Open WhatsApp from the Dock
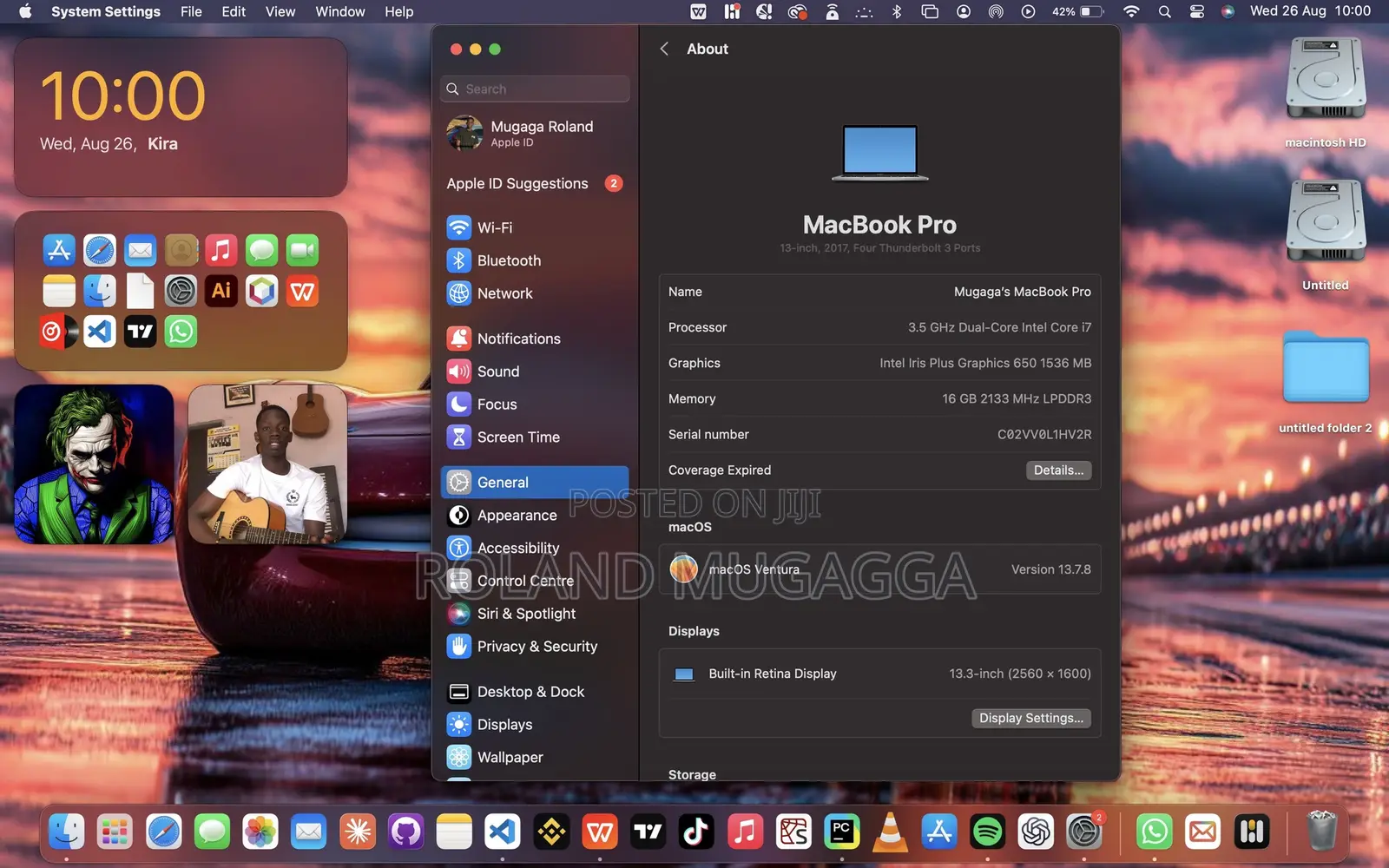 coord(1155,832)
